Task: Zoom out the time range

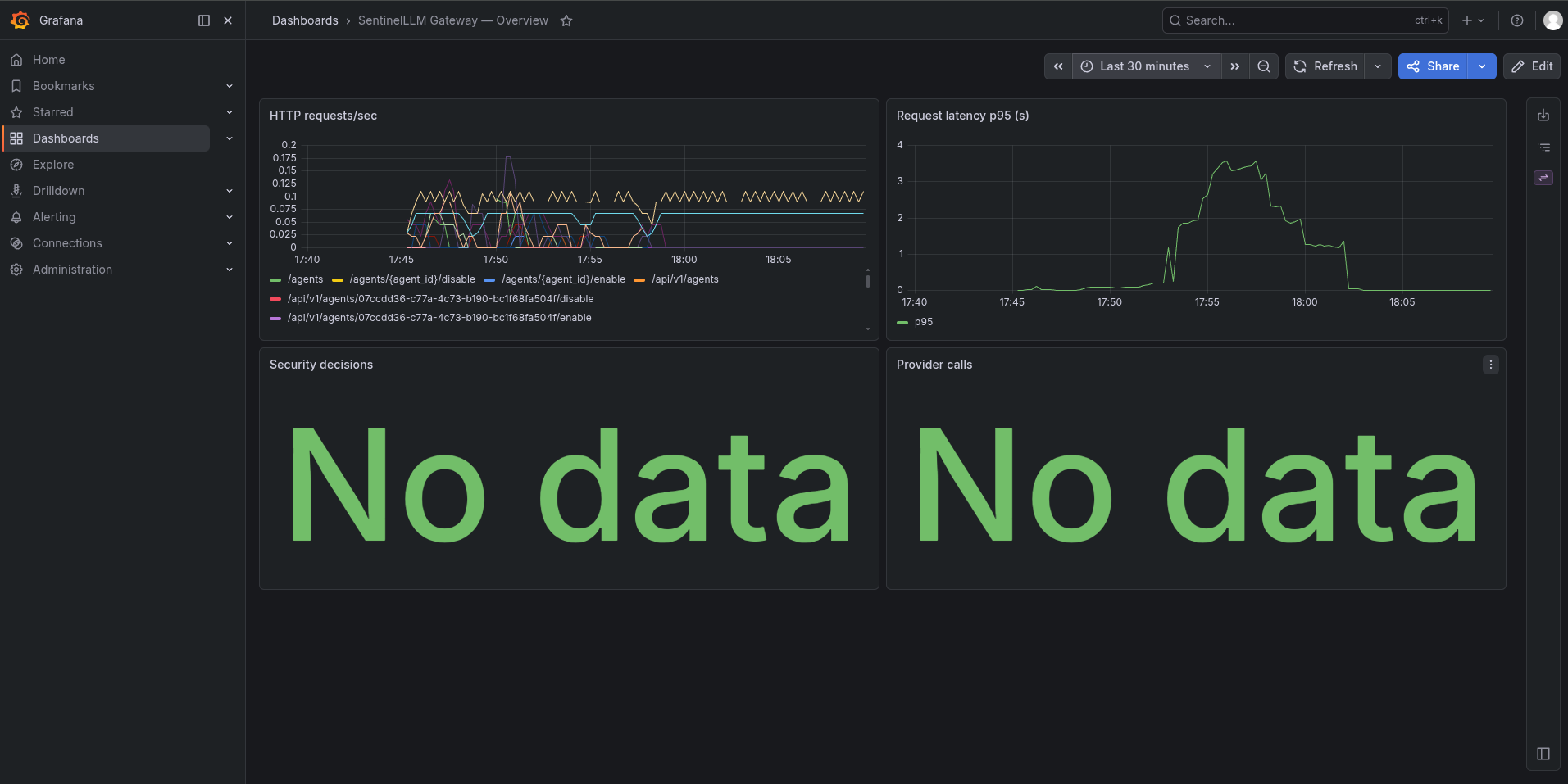Action: pyautogui.click(x=1264, y=66)
